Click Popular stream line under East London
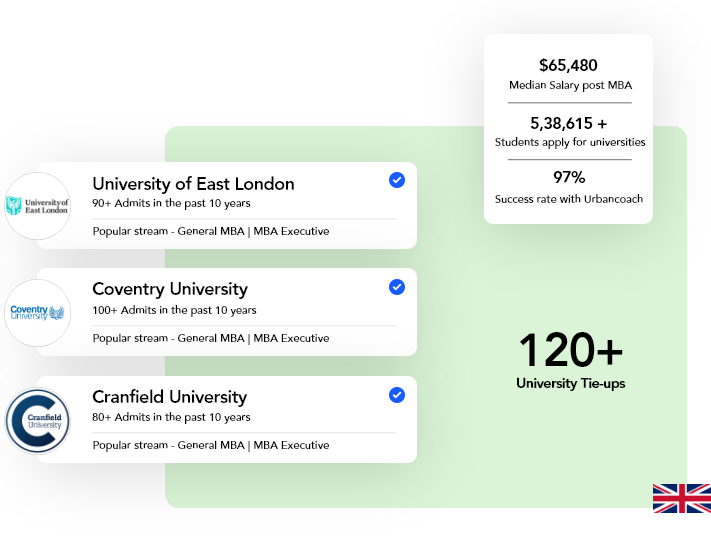Screen dimensions: 711x557 [x=211, y=231]
